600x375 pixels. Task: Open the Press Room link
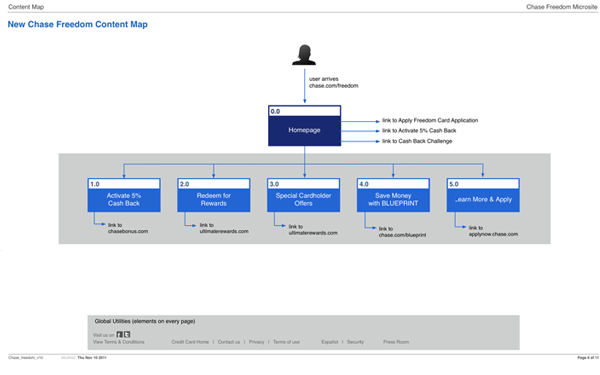click(396, 342)
